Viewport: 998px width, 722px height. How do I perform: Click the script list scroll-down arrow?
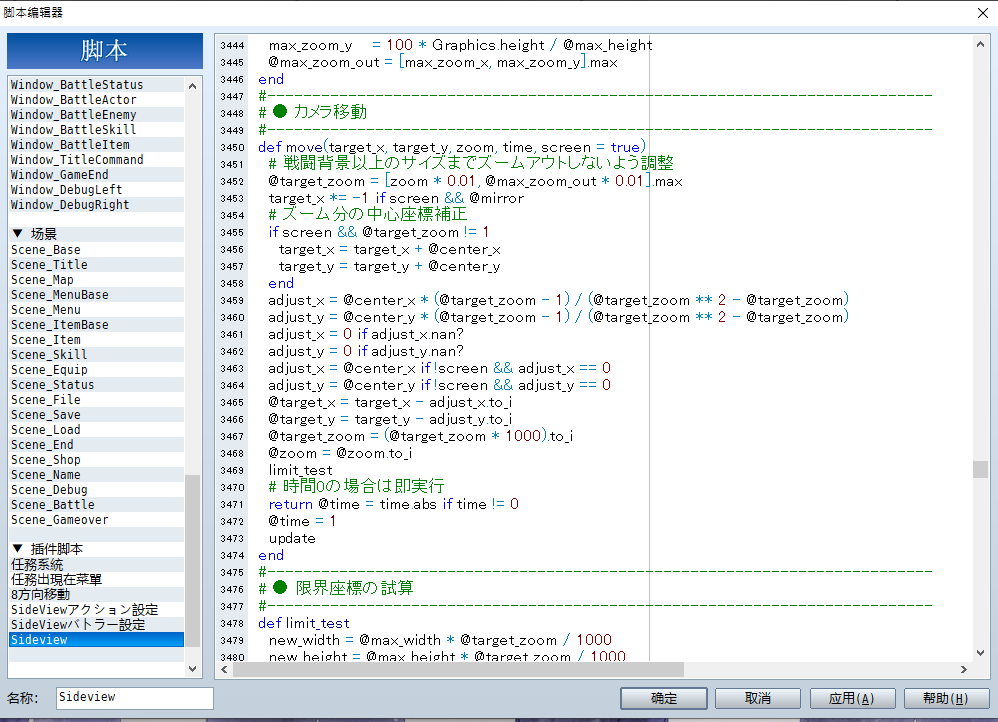[x=192, y=669]
